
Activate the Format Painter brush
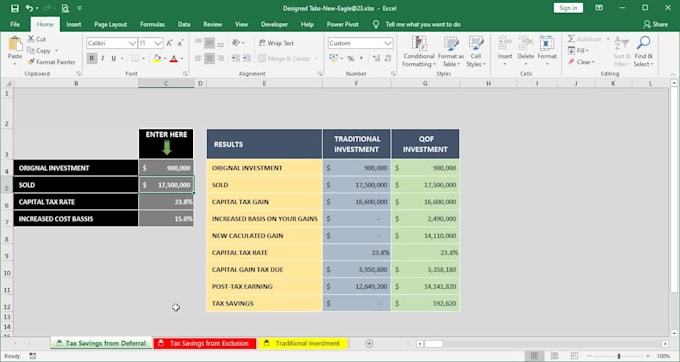click(31, 62)
